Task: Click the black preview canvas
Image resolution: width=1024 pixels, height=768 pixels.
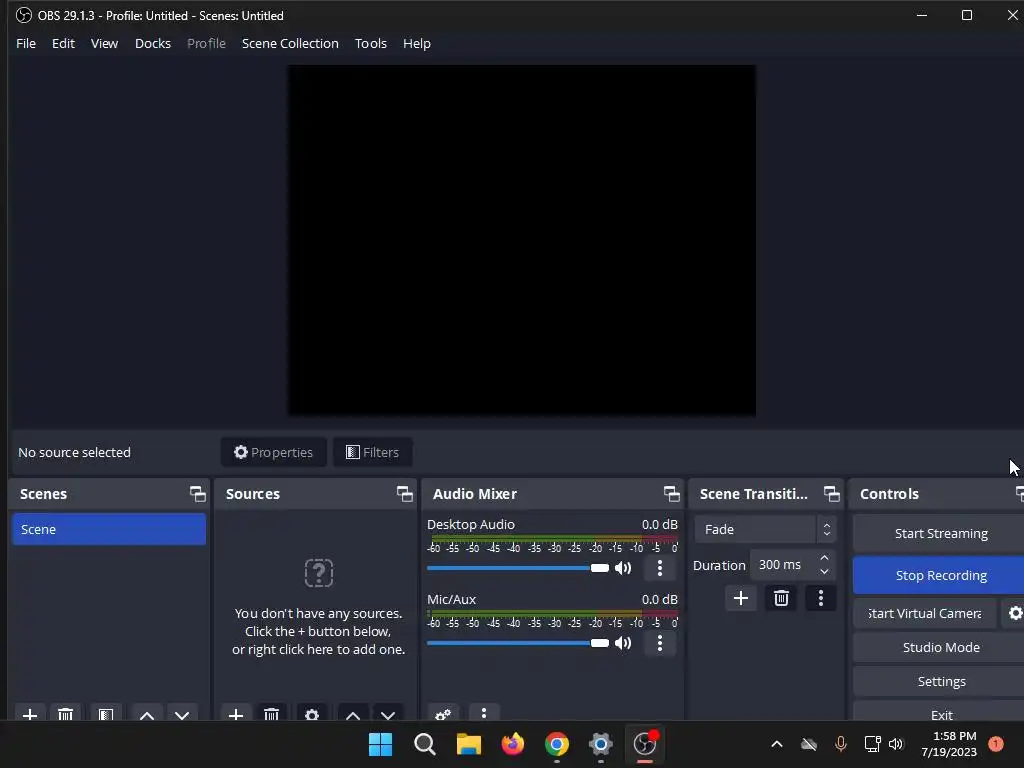Action: (x=522, y=240)
